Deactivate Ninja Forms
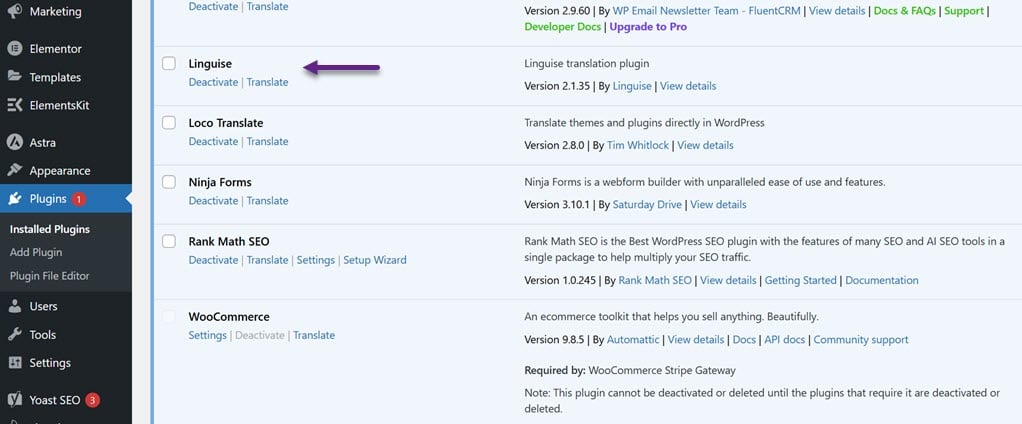This screenshot has width=1022, height=424. point(213,201)
